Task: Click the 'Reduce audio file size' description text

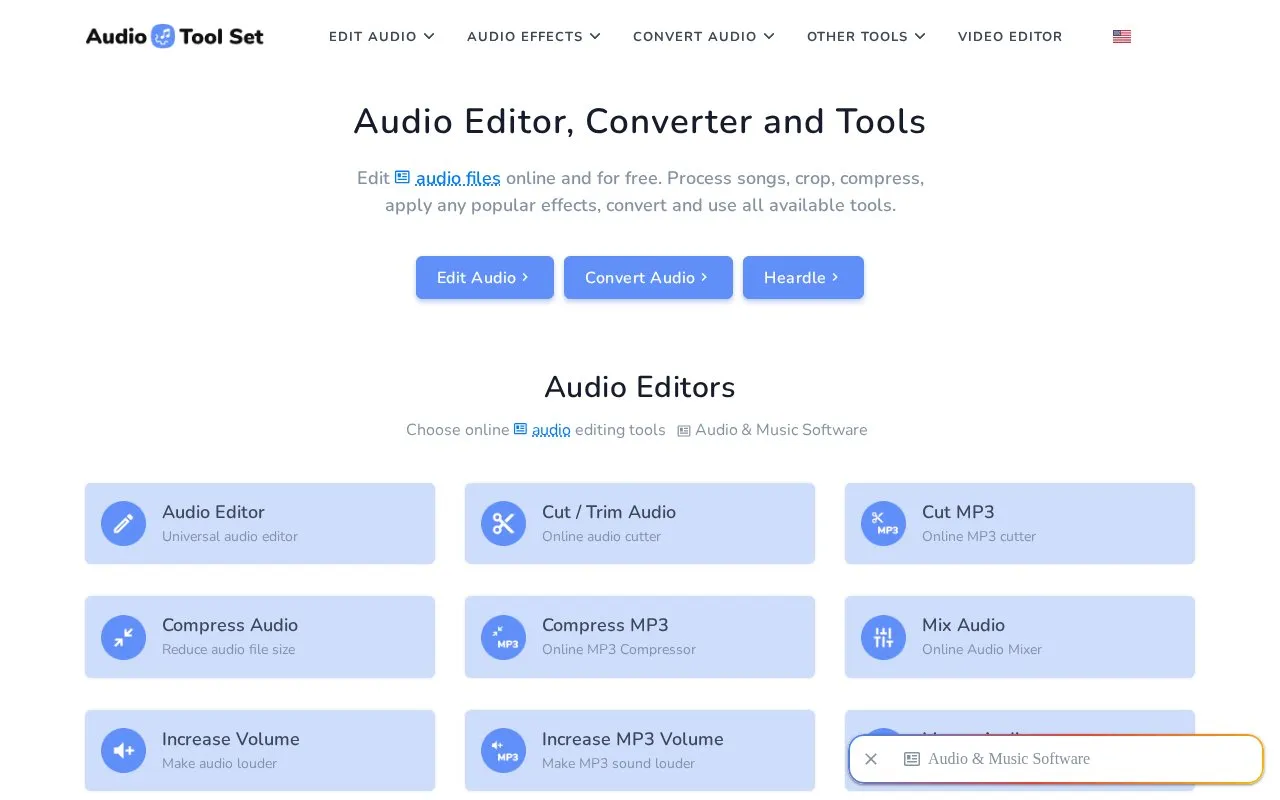Action: point(228,650)
